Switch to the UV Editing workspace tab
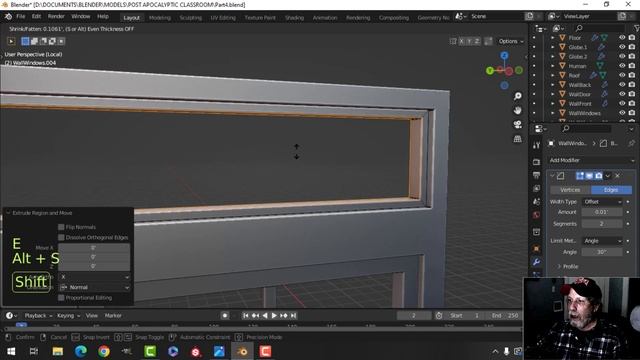This screenshot has height=360, width=640. 223,18
